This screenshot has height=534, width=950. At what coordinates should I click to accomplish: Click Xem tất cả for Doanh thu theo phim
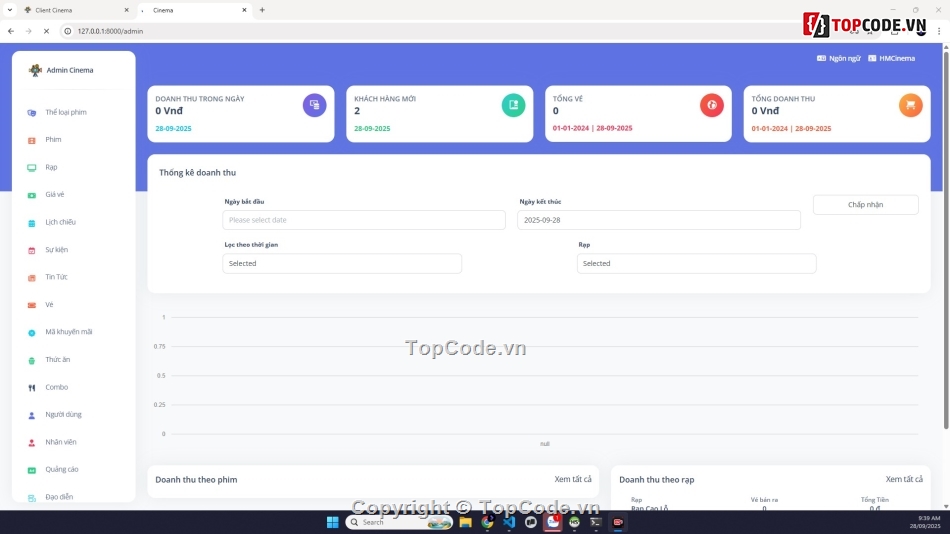coord(573,480)
